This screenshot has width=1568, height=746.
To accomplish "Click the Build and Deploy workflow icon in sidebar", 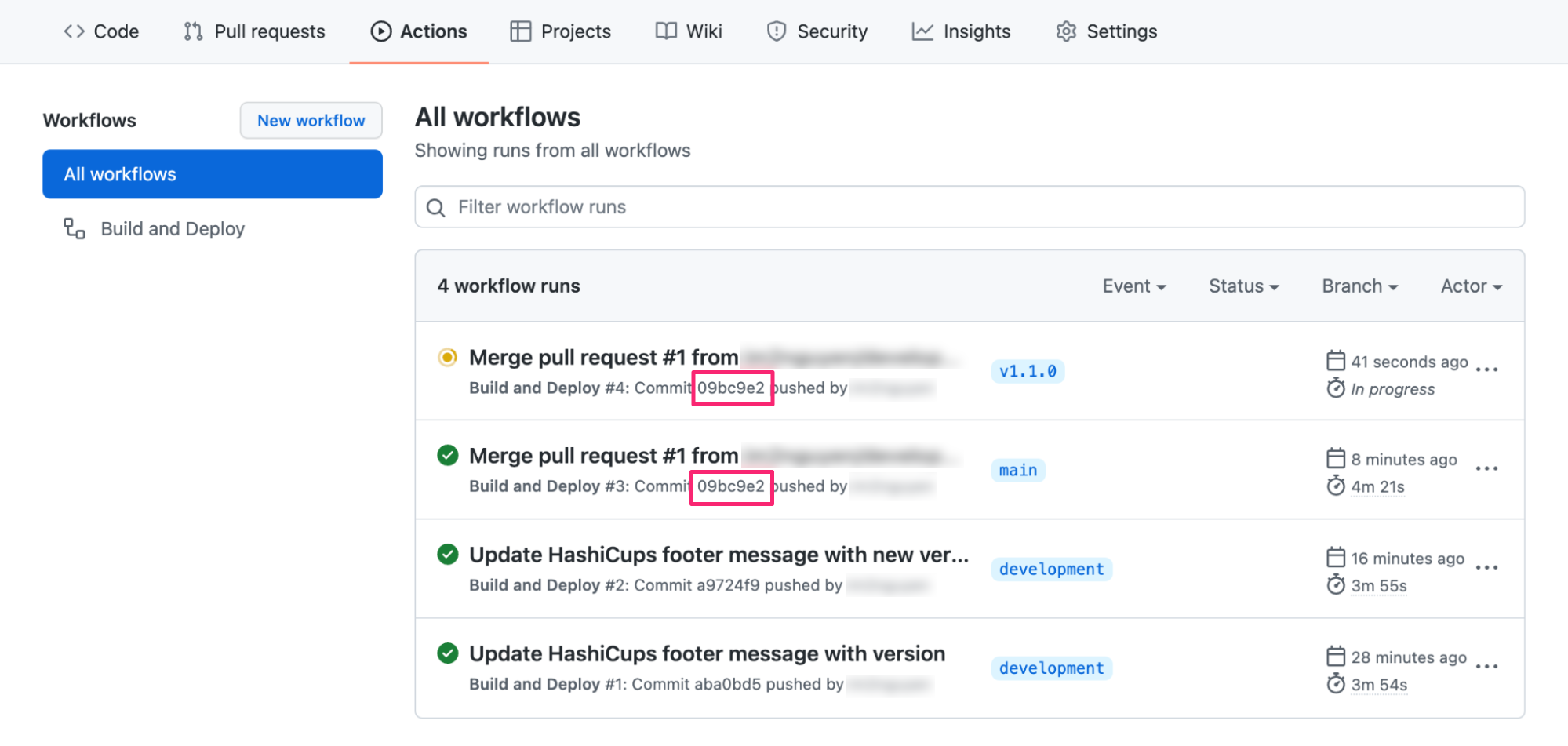I will pos(74,228).
